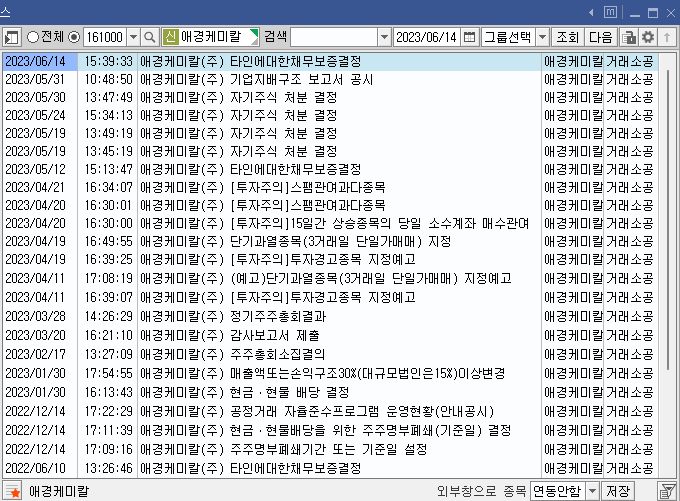Select the 13:45:19 자기주식 처분 결정 row
The width and height of the screenshot is (680, 501).
point(330,151)
